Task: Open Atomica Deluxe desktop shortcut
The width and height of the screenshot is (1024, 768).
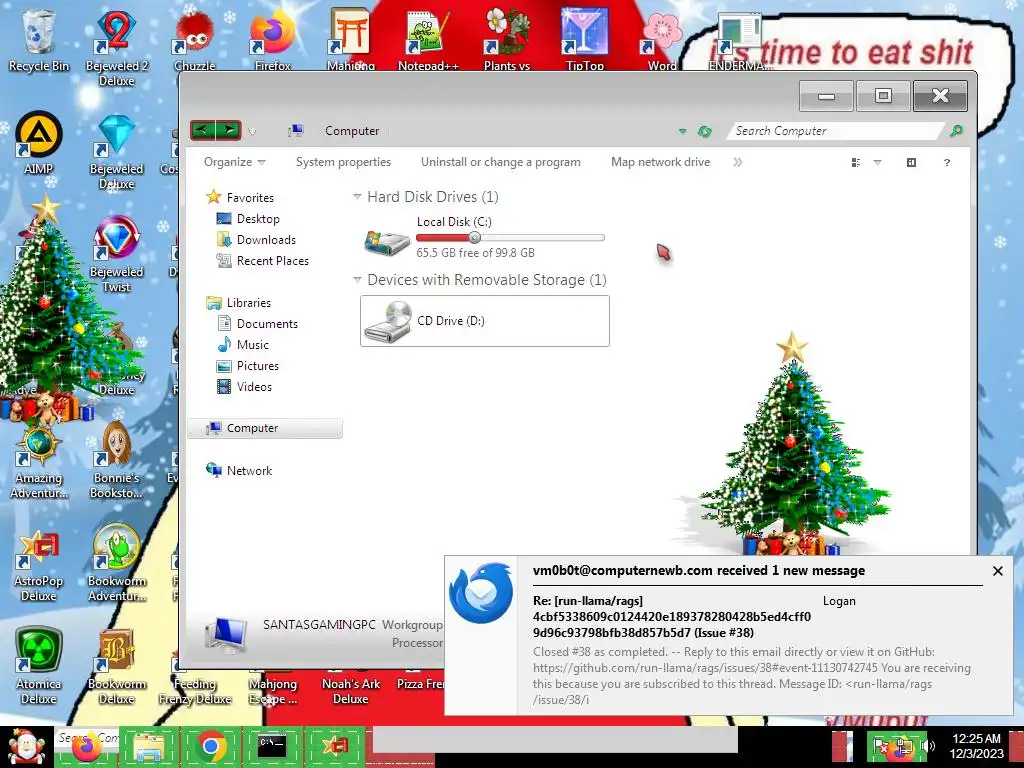Action: click(x=39, y=666)
